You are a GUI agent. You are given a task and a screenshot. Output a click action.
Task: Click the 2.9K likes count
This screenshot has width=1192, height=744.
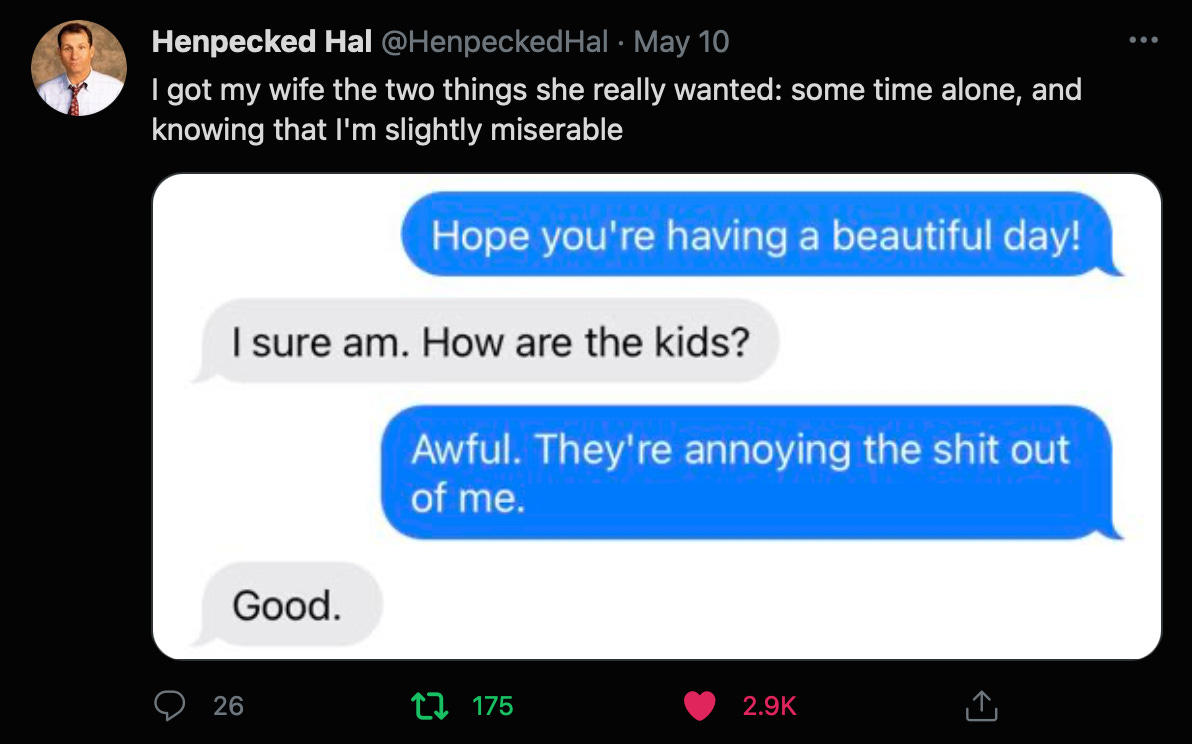769,706
